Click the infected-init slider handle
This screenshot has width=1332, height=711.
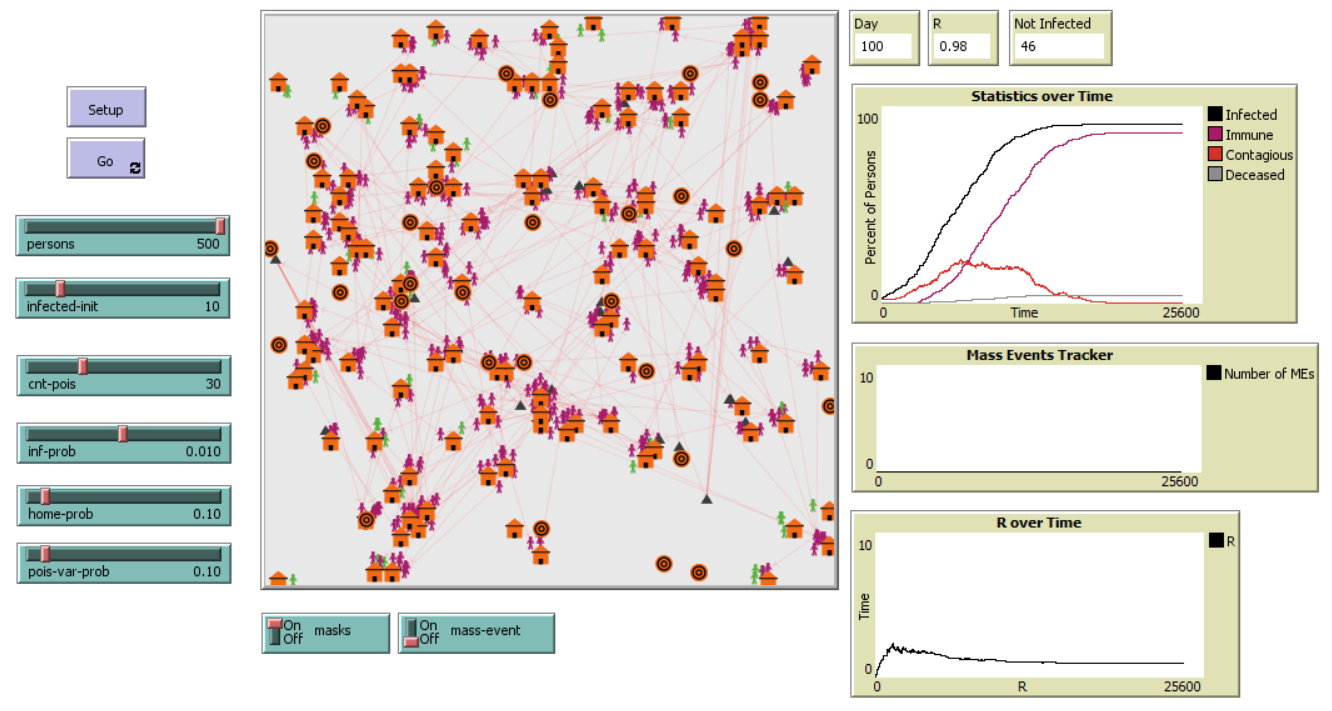tap(60, 289)
